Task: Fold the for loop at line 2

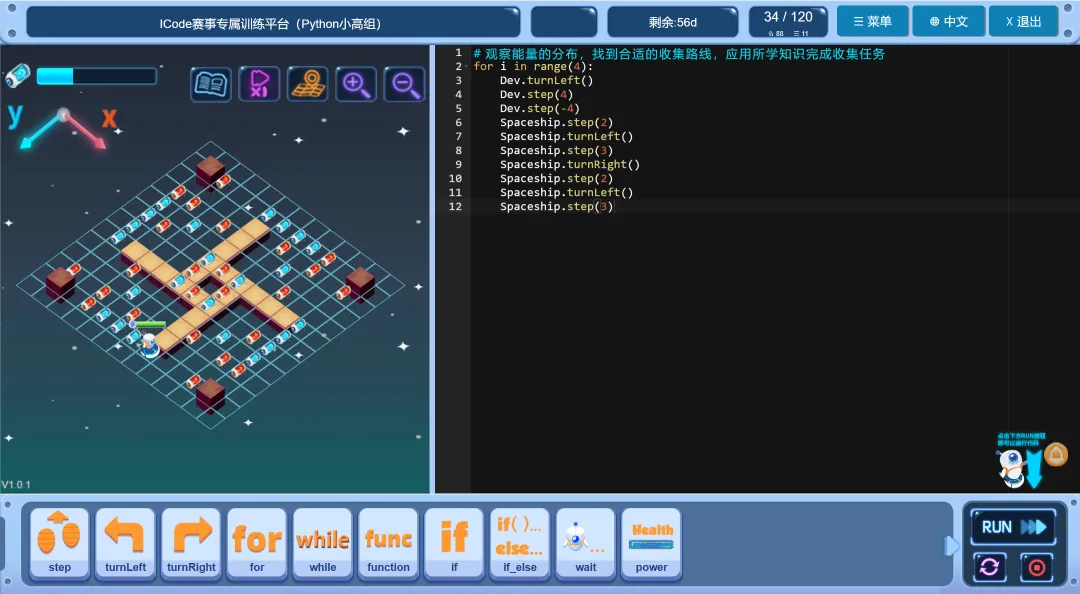Action: (x=466, y=67)
